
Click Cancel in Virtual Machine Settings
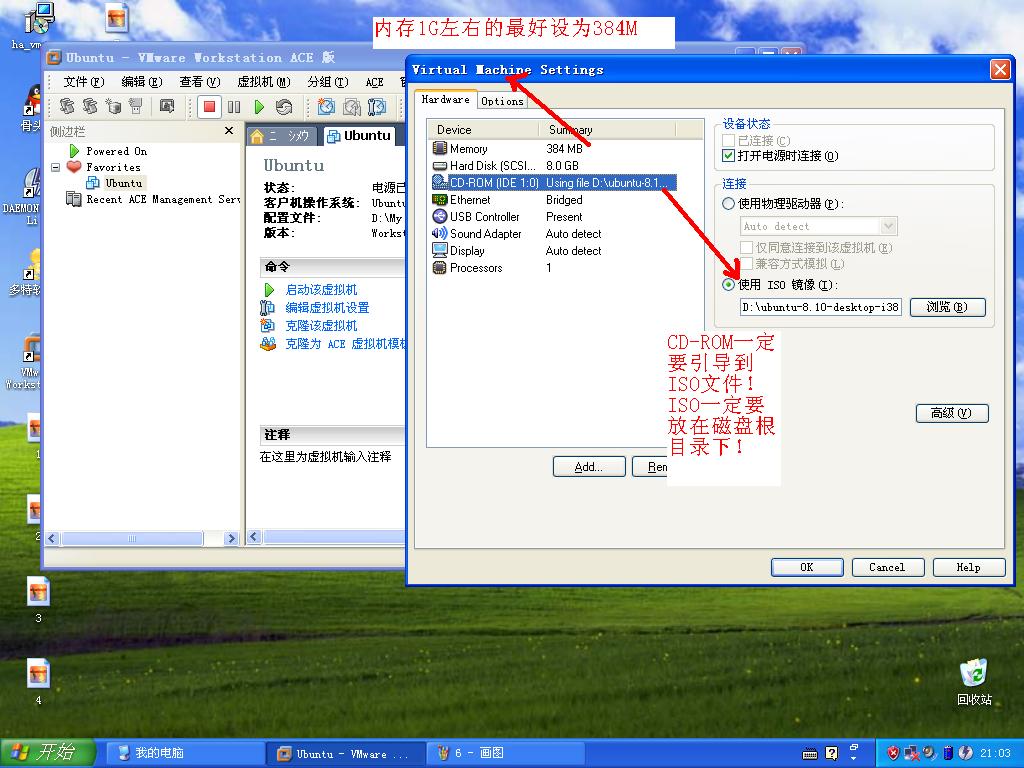click(x=888, y=567)
